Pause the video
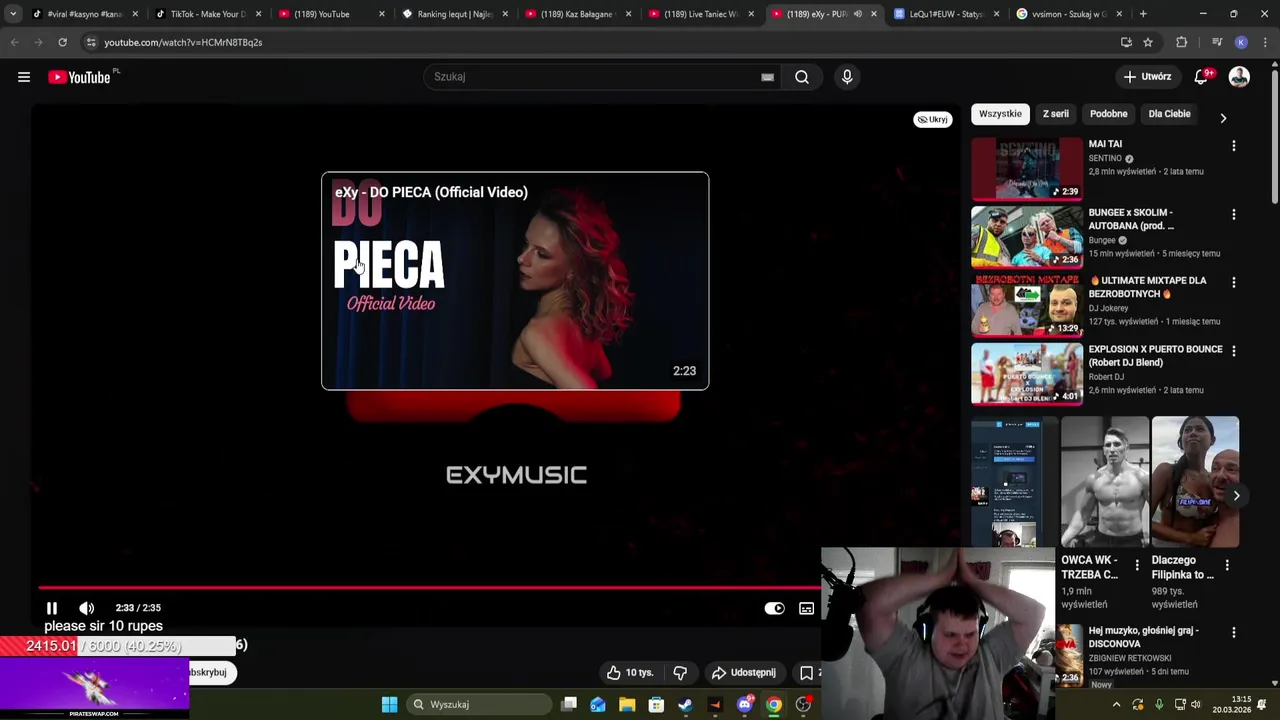1280x720 pixels. point(52,608)
